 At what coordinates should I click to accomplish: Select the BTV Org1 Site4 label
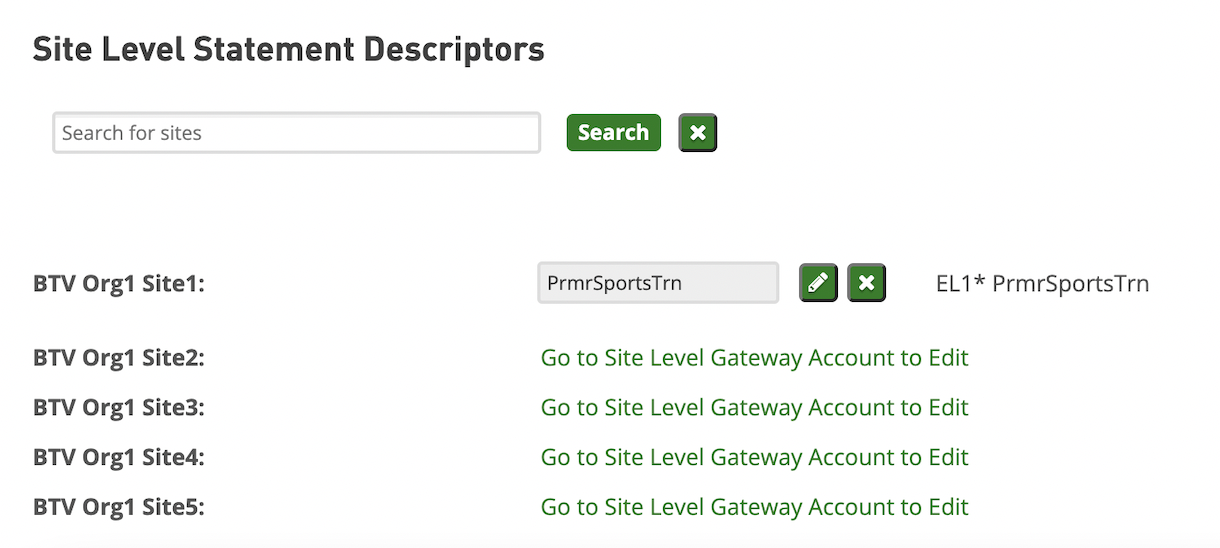(x=118, y=458)
